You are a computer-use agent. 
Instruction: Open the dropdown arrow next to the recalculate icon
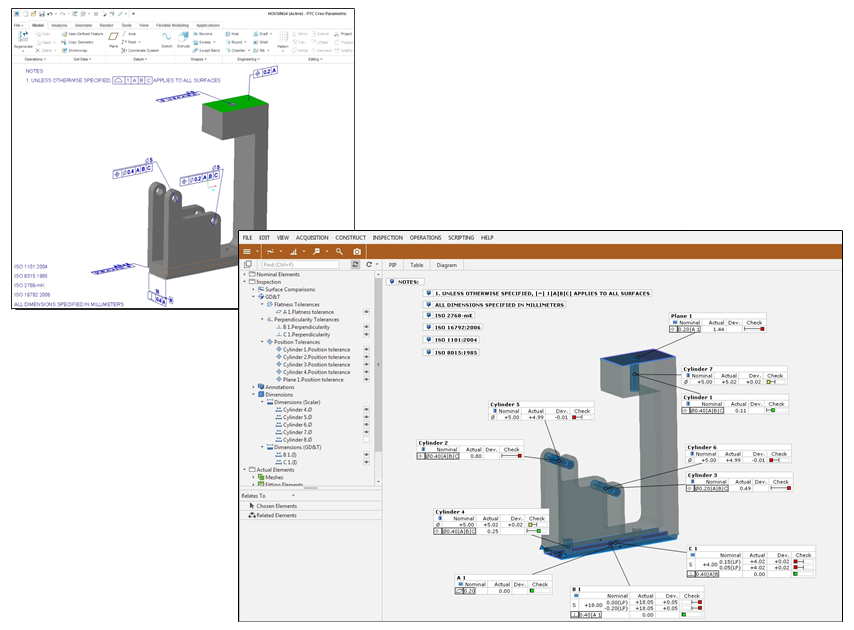pos(377,265)
